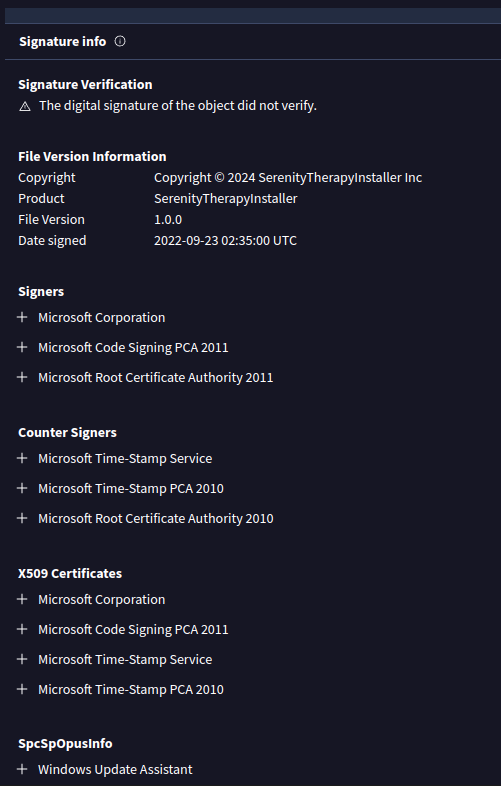
Task: Click the Signature info section header
Action: tap(63, 41)
